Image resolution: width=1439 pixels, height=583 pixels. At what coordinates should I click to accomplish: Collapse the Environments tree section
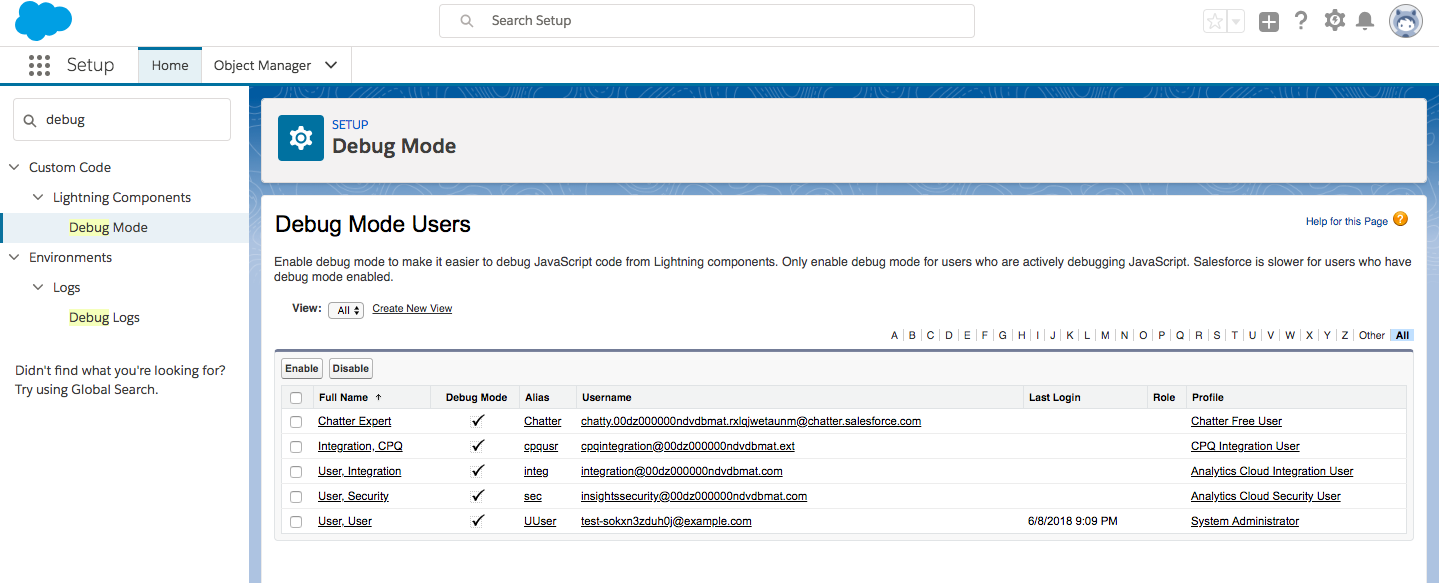14,257
